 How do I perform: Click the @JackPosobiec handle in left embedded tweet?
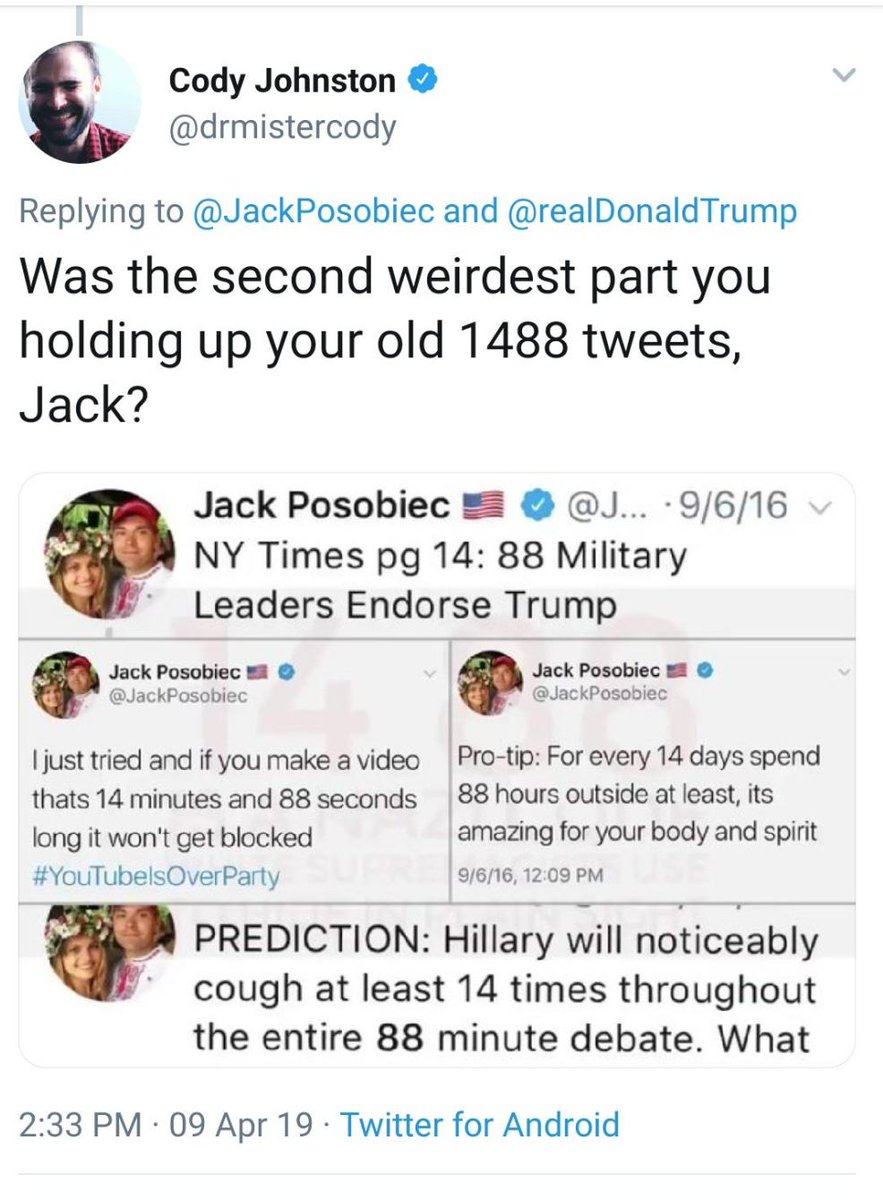click(x=177, y=696)
